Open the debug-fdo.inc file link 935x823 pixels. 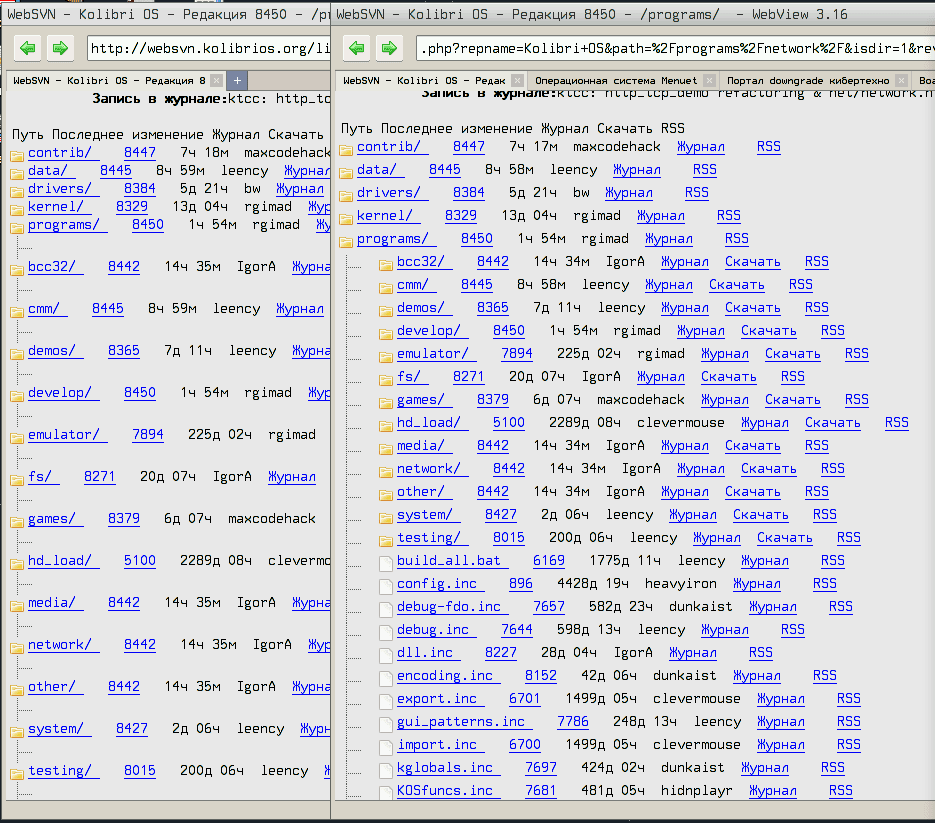click(x=451, y=606)
